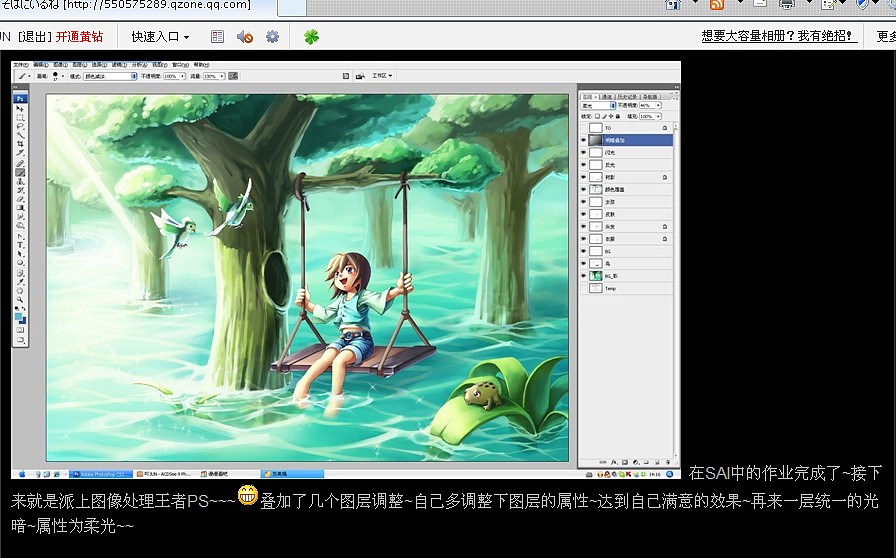Hide the 颜色覆盖 layer

click(583, 189)
